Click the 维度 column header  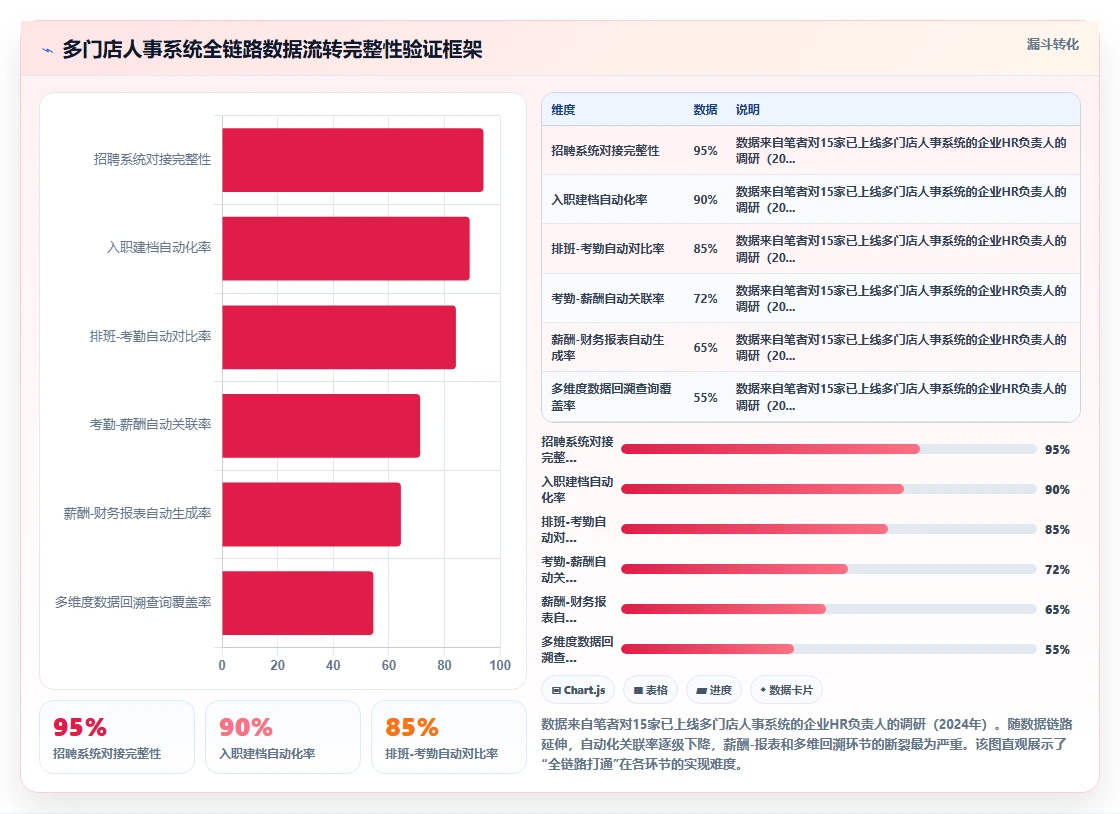tap(563, 109)
